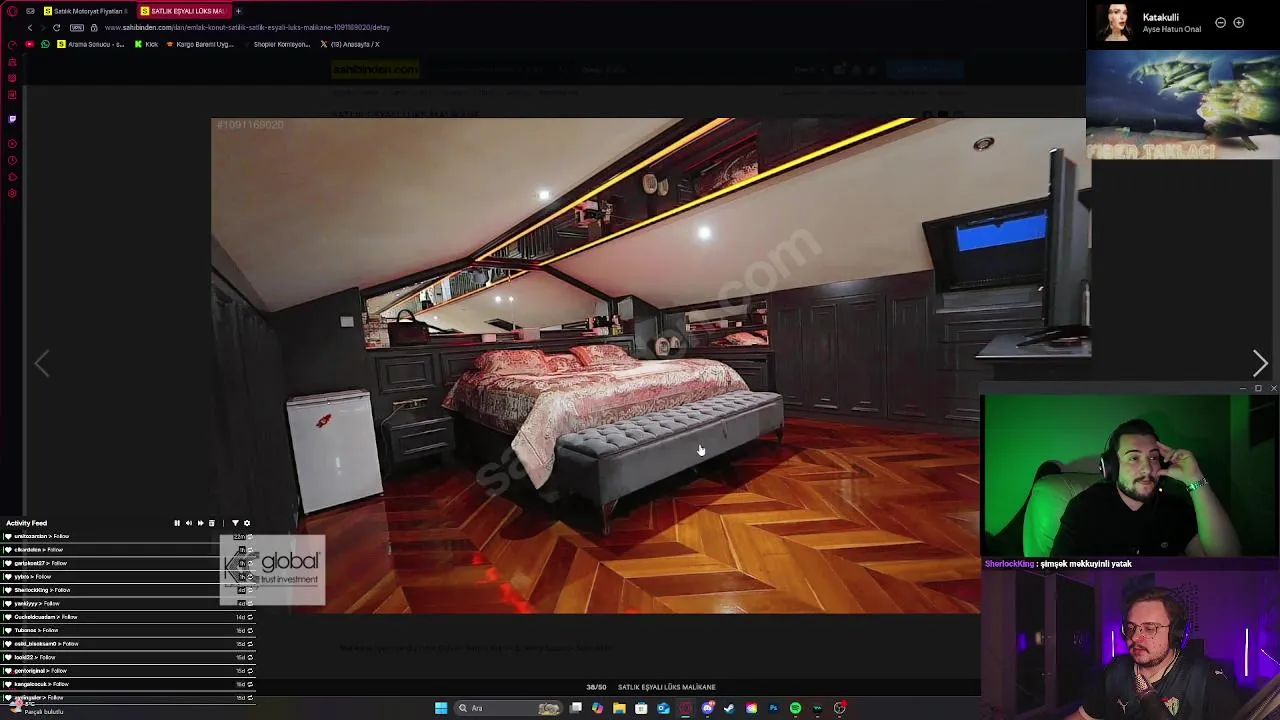
Task: Go to previous listing photo with left arrow
Action: (x=42, y=364)
